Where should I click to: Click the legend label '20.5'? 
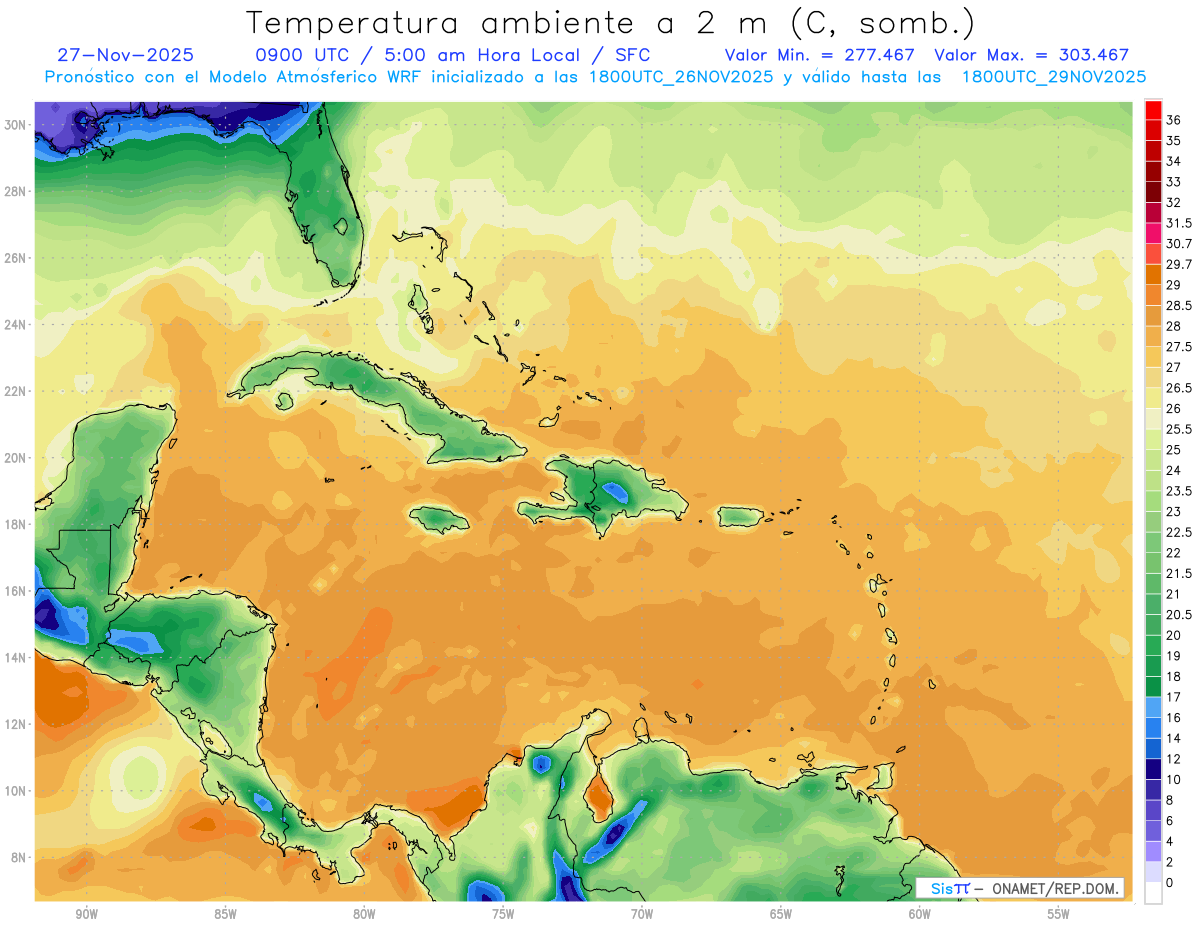click(x=1179, y=615)
